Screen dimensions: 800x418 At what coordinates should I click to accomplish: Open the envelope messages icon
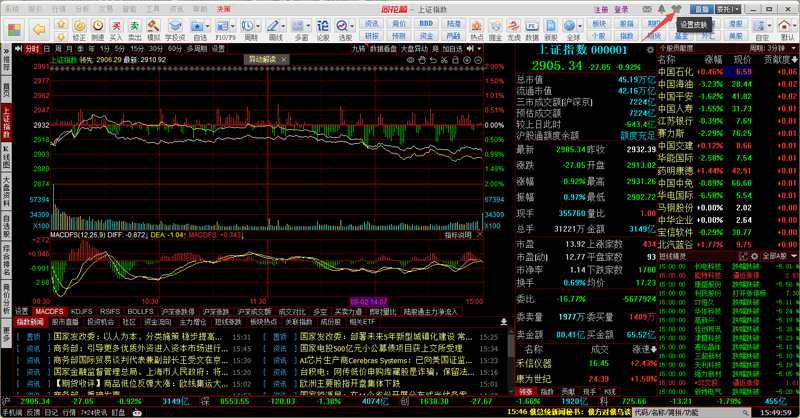(x=645, y=8)
